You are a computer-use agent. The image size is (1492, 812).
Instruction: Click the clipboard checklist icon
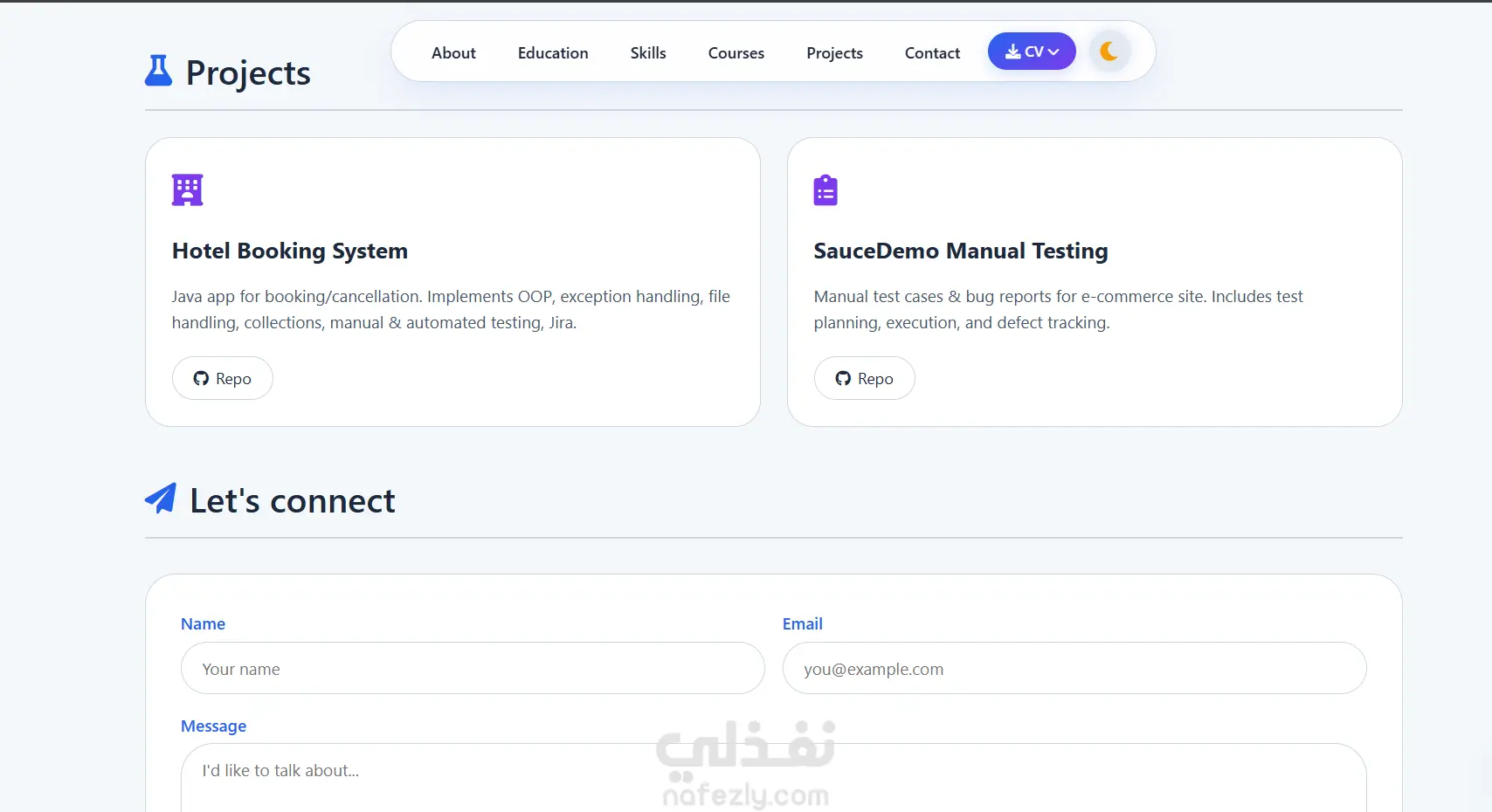[x=825, y=190]
